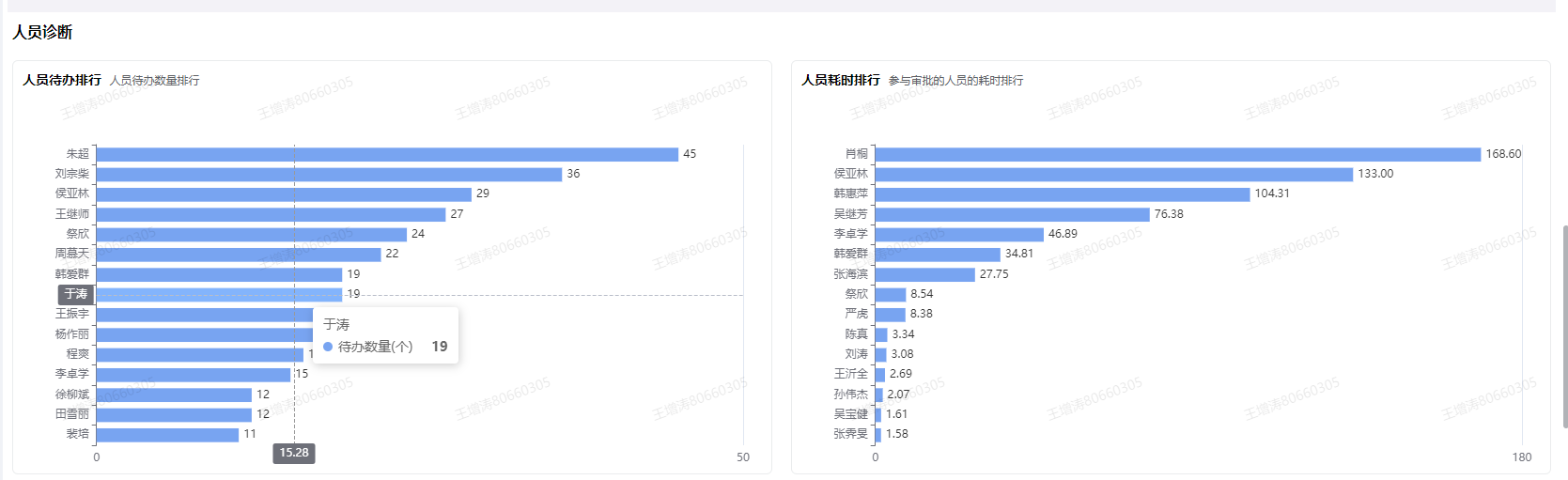Image resolution: width=1568 pixels, height=480 pixels.
Task: Click the highlighted 于涛 axis label
Action: (x=76, y=294)
